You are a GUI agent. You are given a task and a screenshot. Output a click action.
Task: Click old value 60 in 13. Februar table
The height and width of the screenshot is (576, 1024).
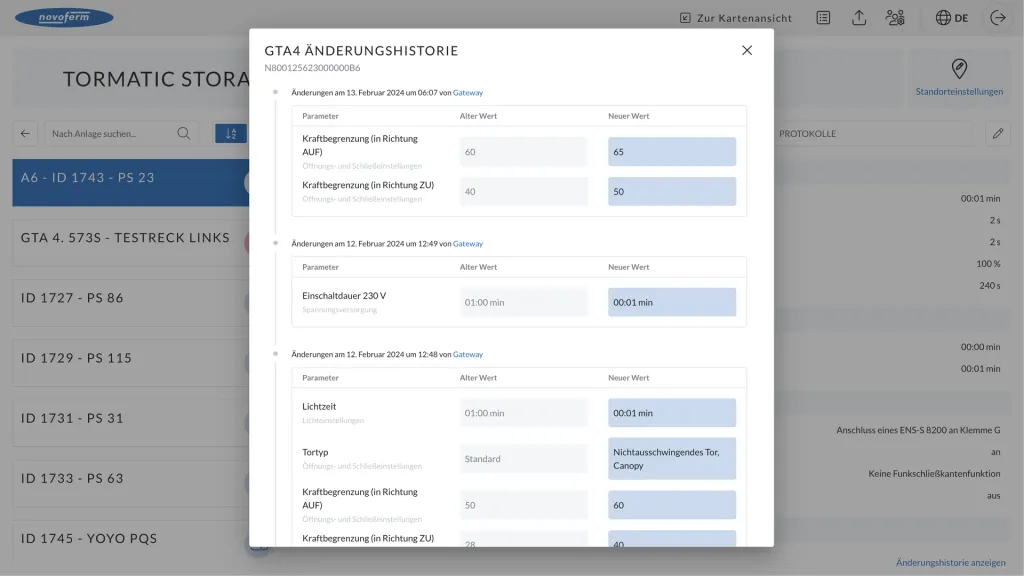pyautogui.click(x=523, y=152)
